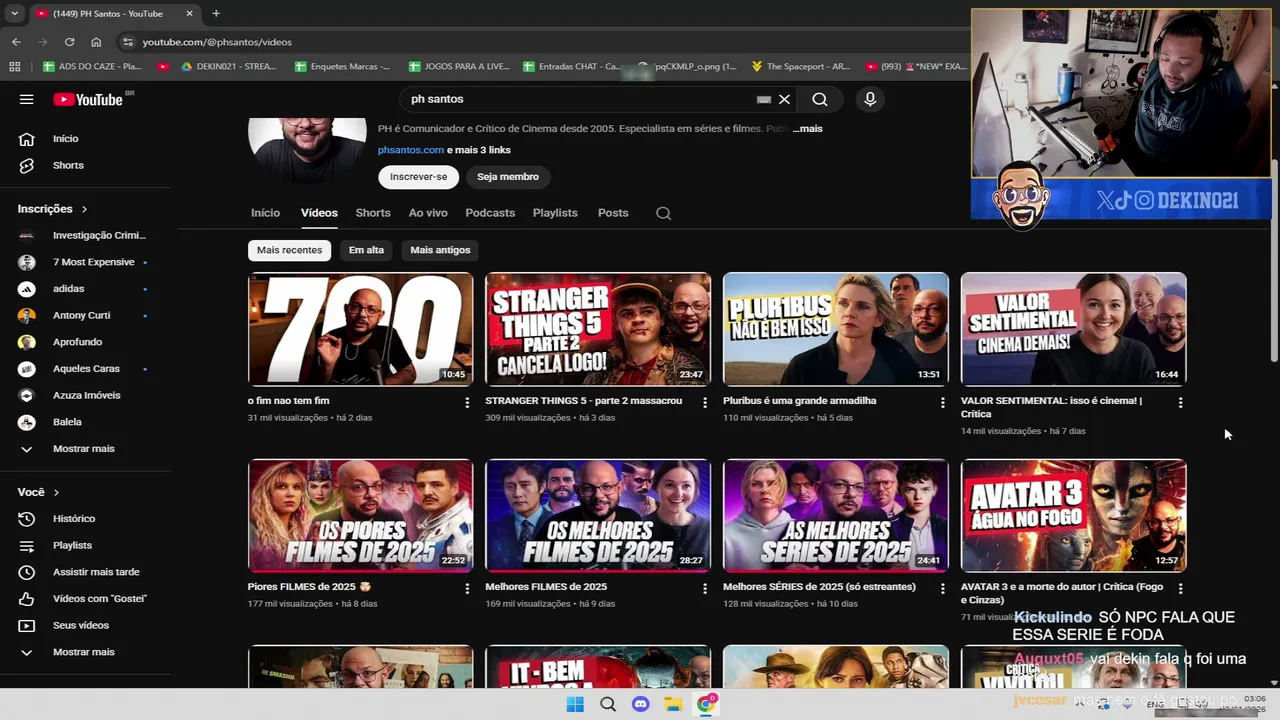The image size is (1280, 720).
Task: Open options for Melhores SÉRIES de 2025
Action: click(942, 588)
